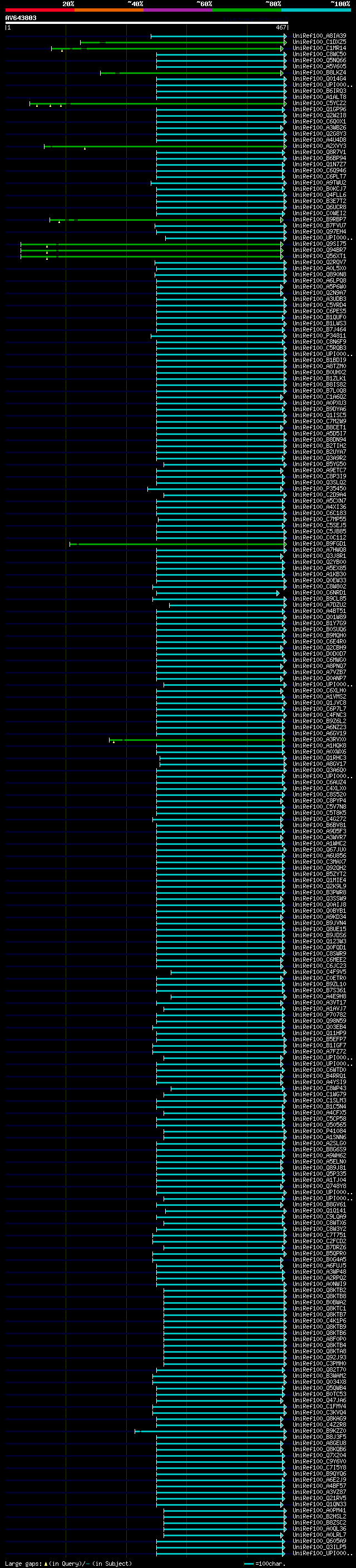Viewport: 356px width, 1568px height.
Task: Click the label UniRef100_C6JC23
Action: (x=319, y=966)
